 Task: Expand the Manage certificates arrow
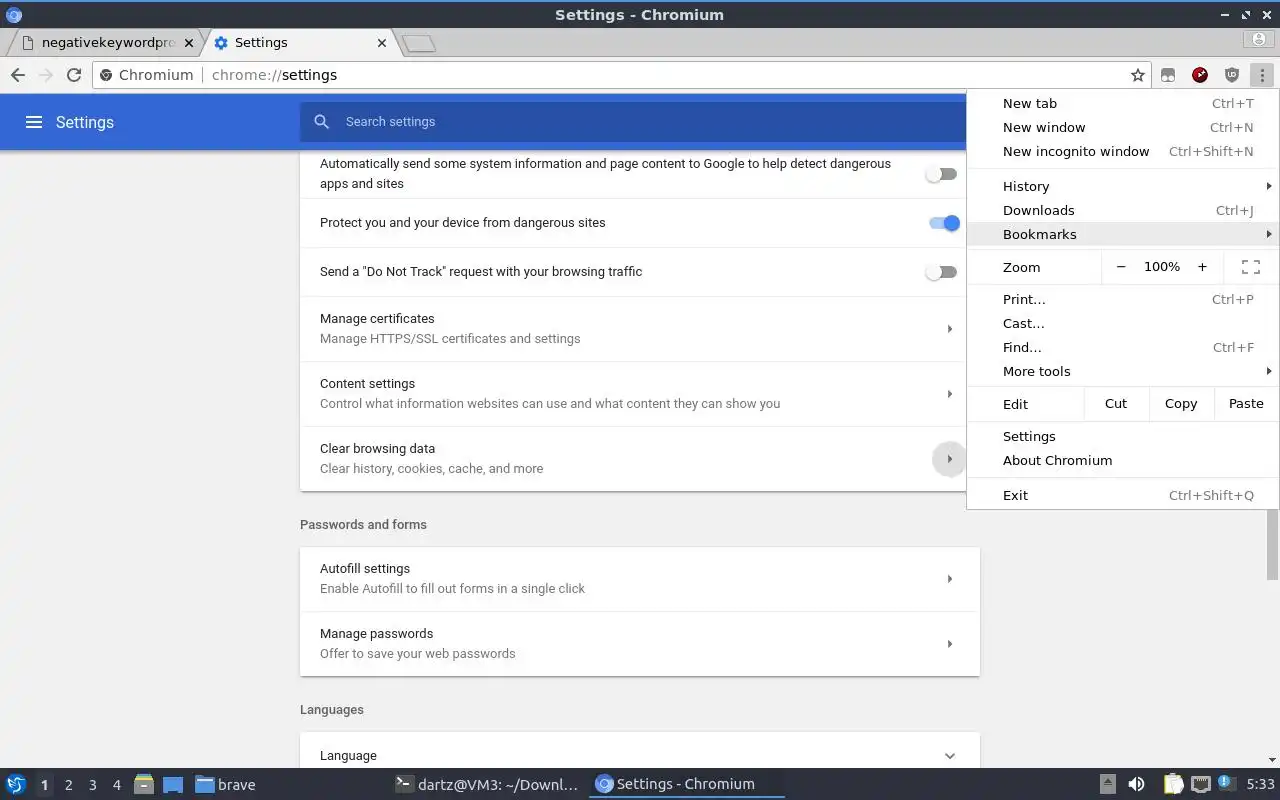coord(949,329)
